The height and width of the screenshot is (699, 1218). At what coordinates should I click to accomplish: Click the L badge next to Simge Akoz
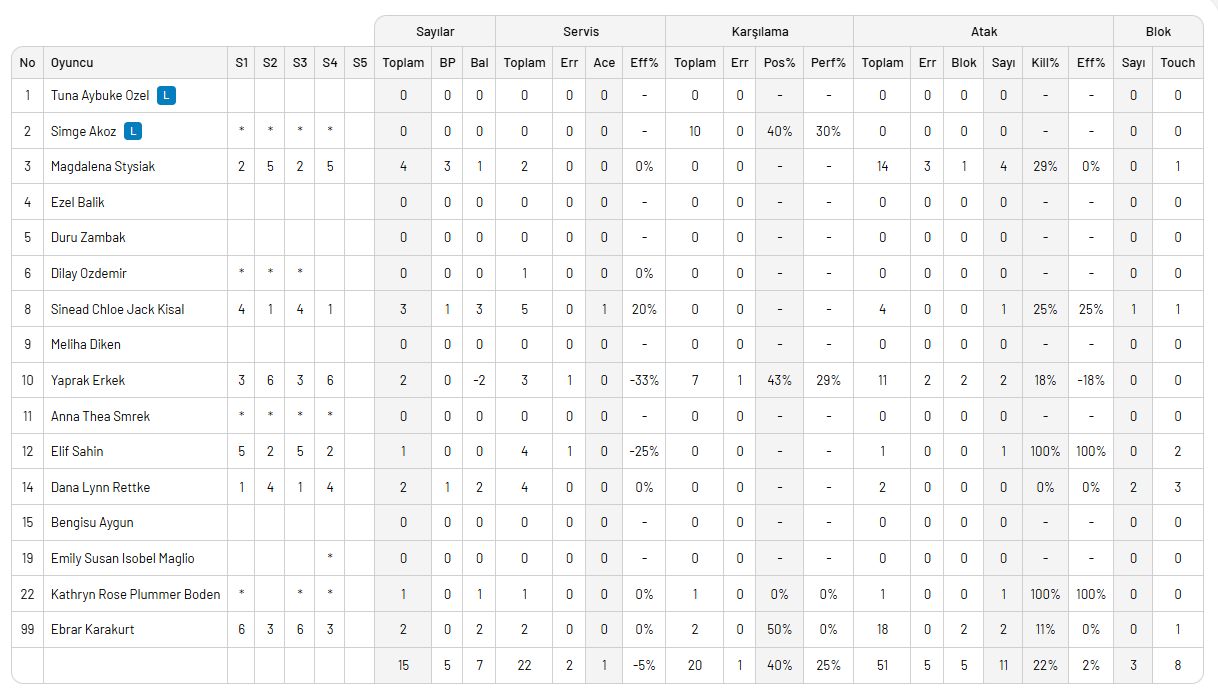(x=134, y=131)
